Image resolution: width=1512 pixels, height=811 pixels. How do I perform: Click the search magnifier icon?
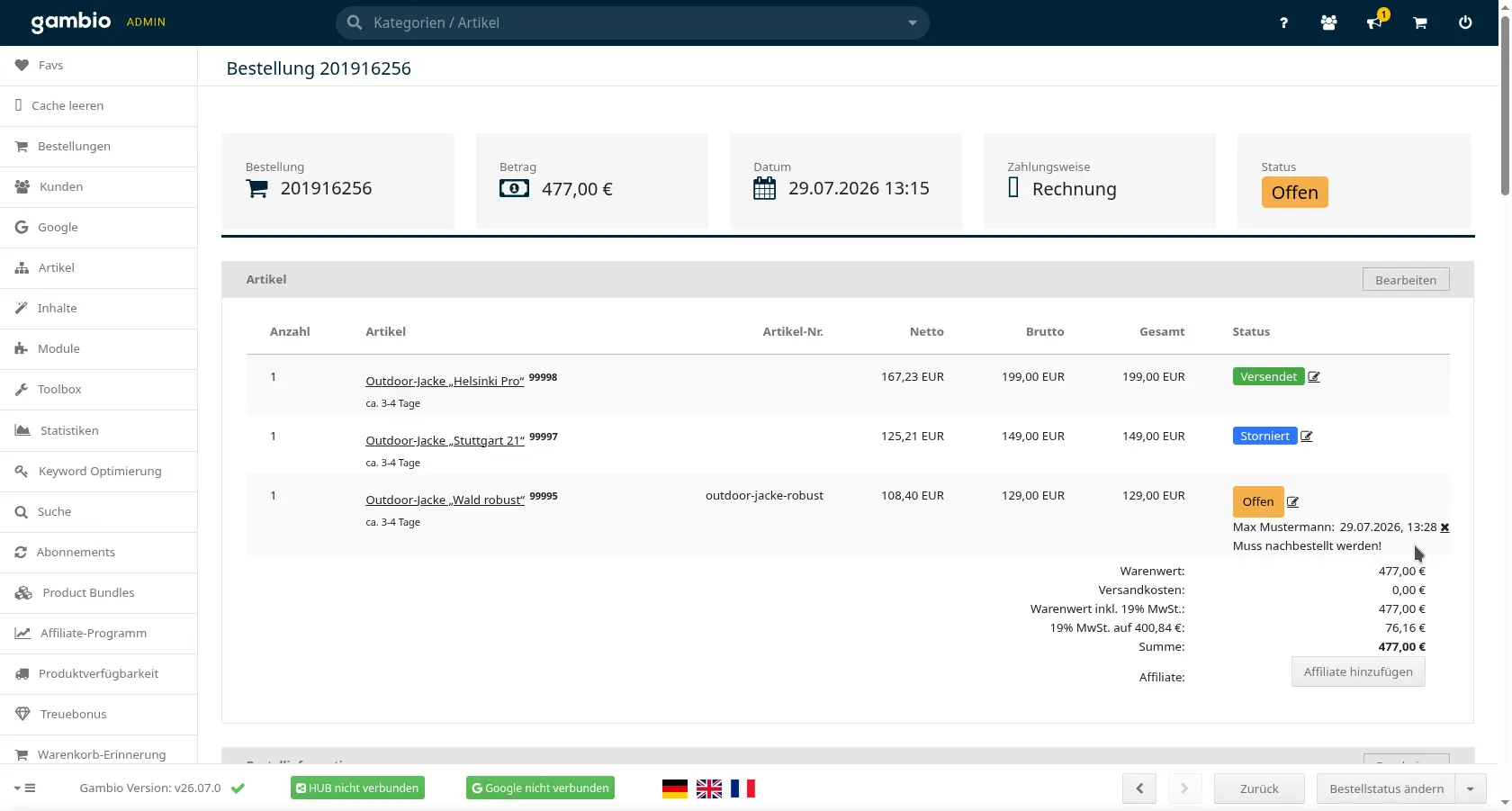click(355, 23)
